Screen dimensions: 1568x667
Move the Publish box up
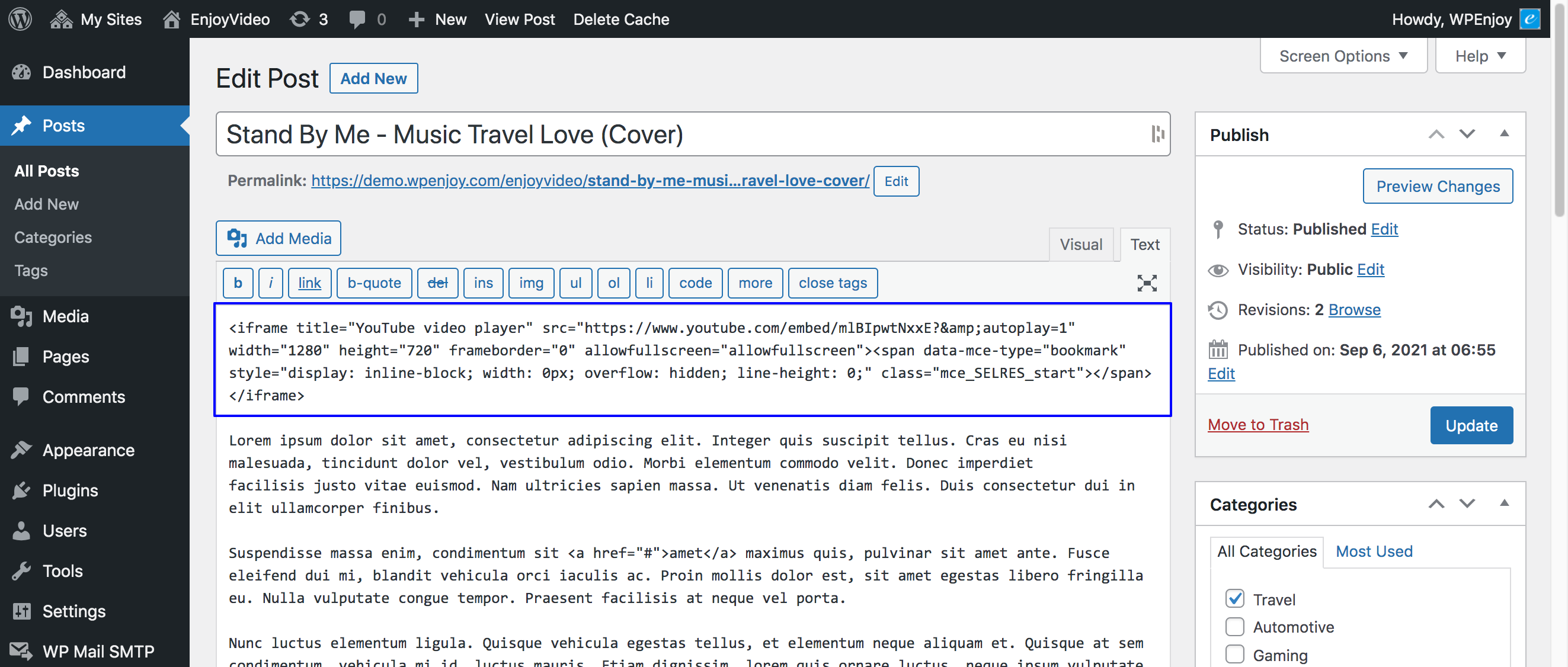(x=1436, y=134)
